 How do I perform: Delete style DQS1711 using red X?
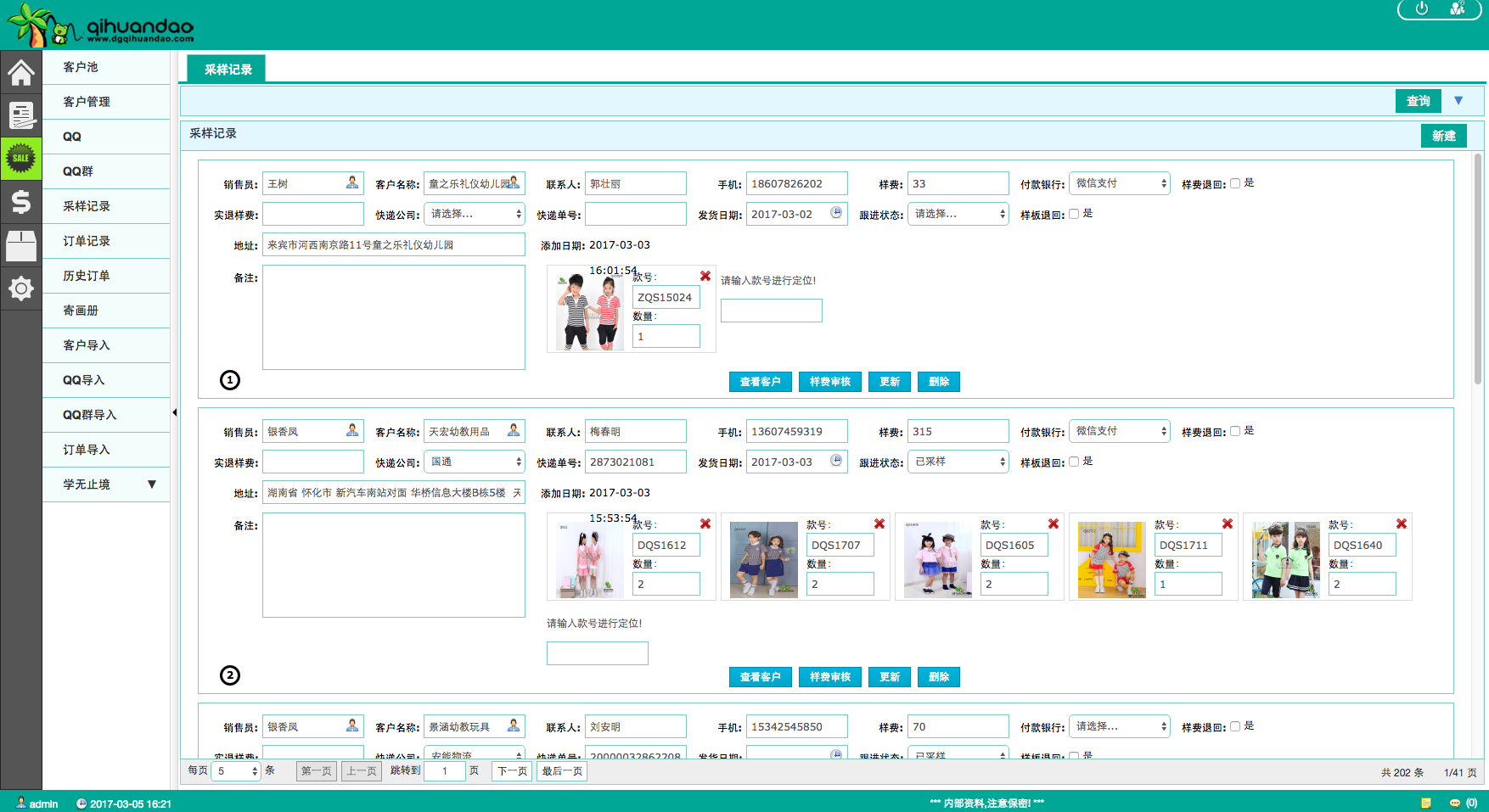(x=1228, y=524)
